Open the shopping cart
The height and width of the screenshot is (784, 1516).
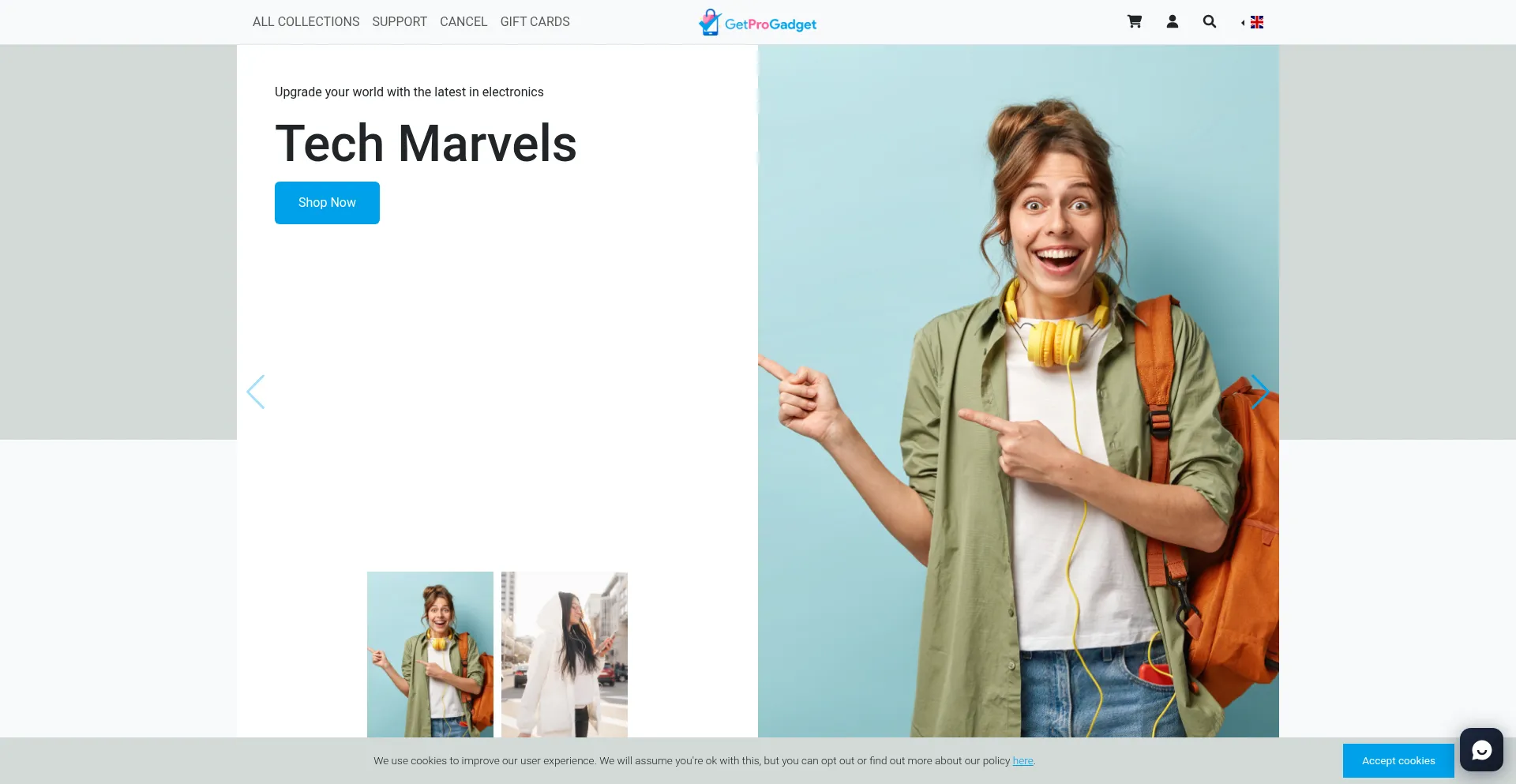pos(1135,22)
